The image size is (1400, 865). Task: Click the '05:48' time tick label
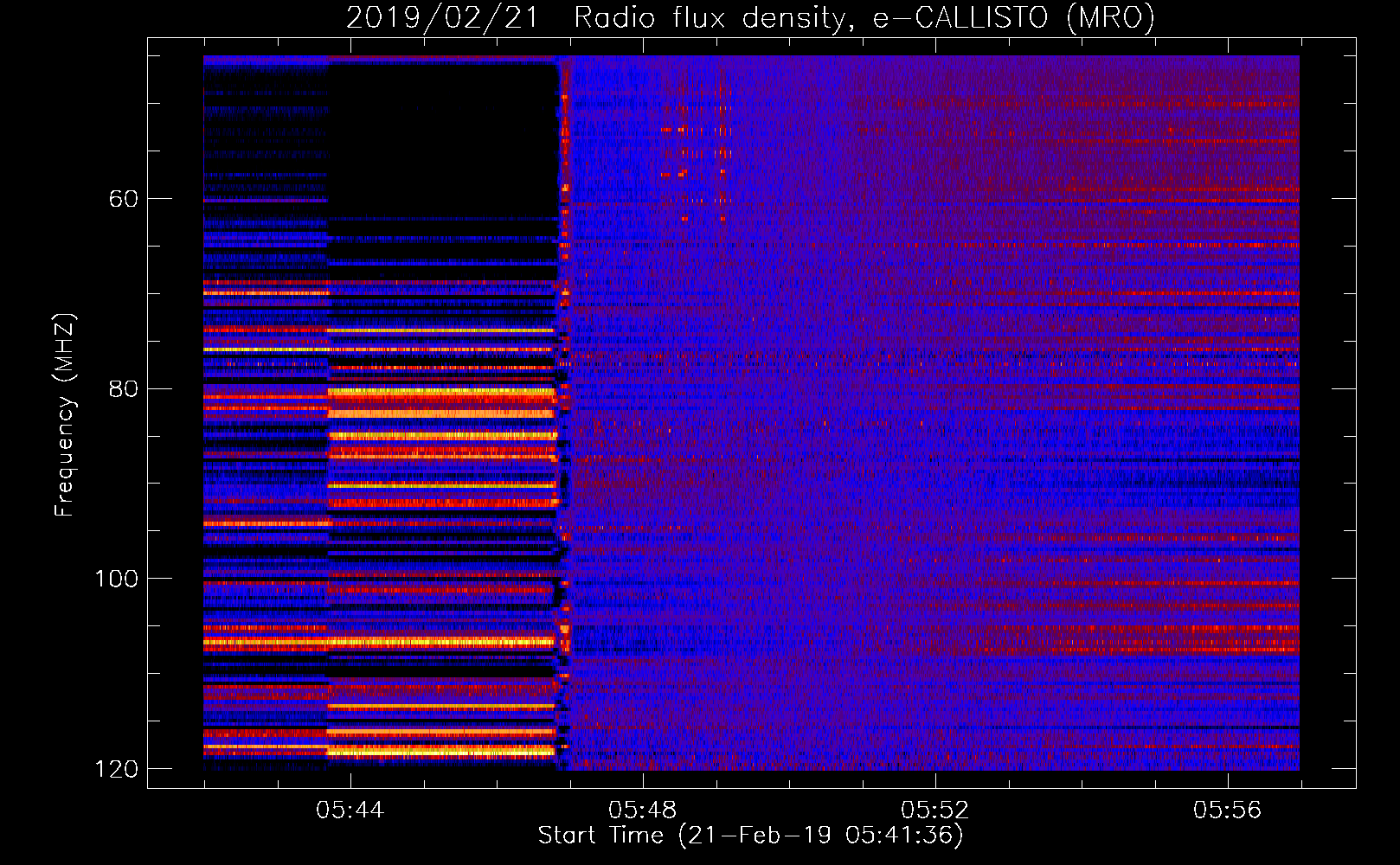pyautogui.click(x=642, y=811)
